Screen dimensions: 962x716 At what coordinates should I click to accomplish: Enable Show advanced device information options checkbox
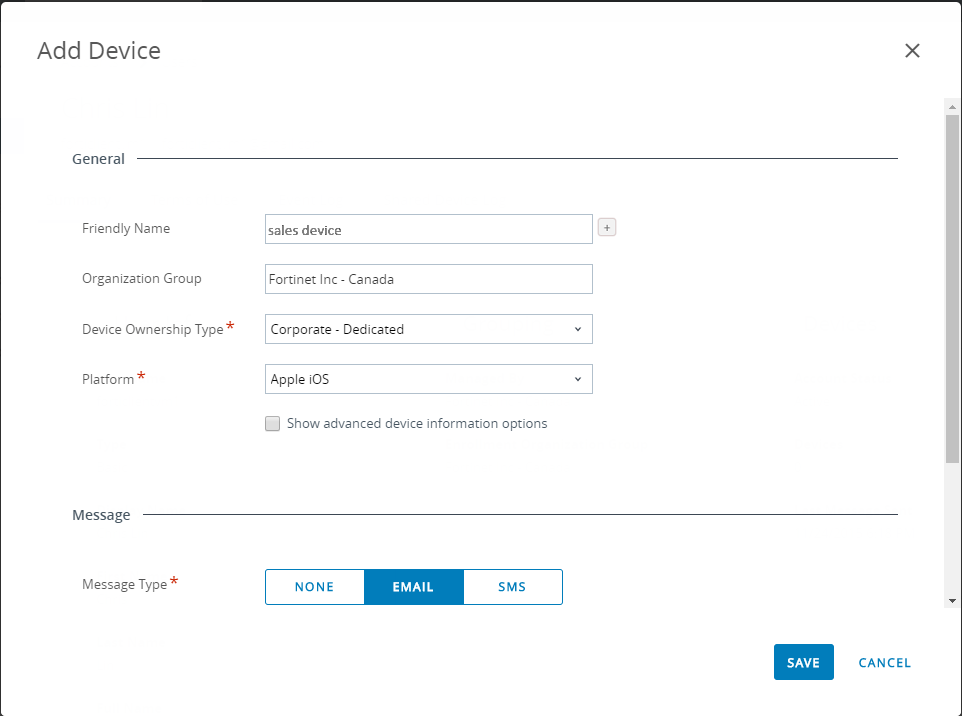[272, 424]
